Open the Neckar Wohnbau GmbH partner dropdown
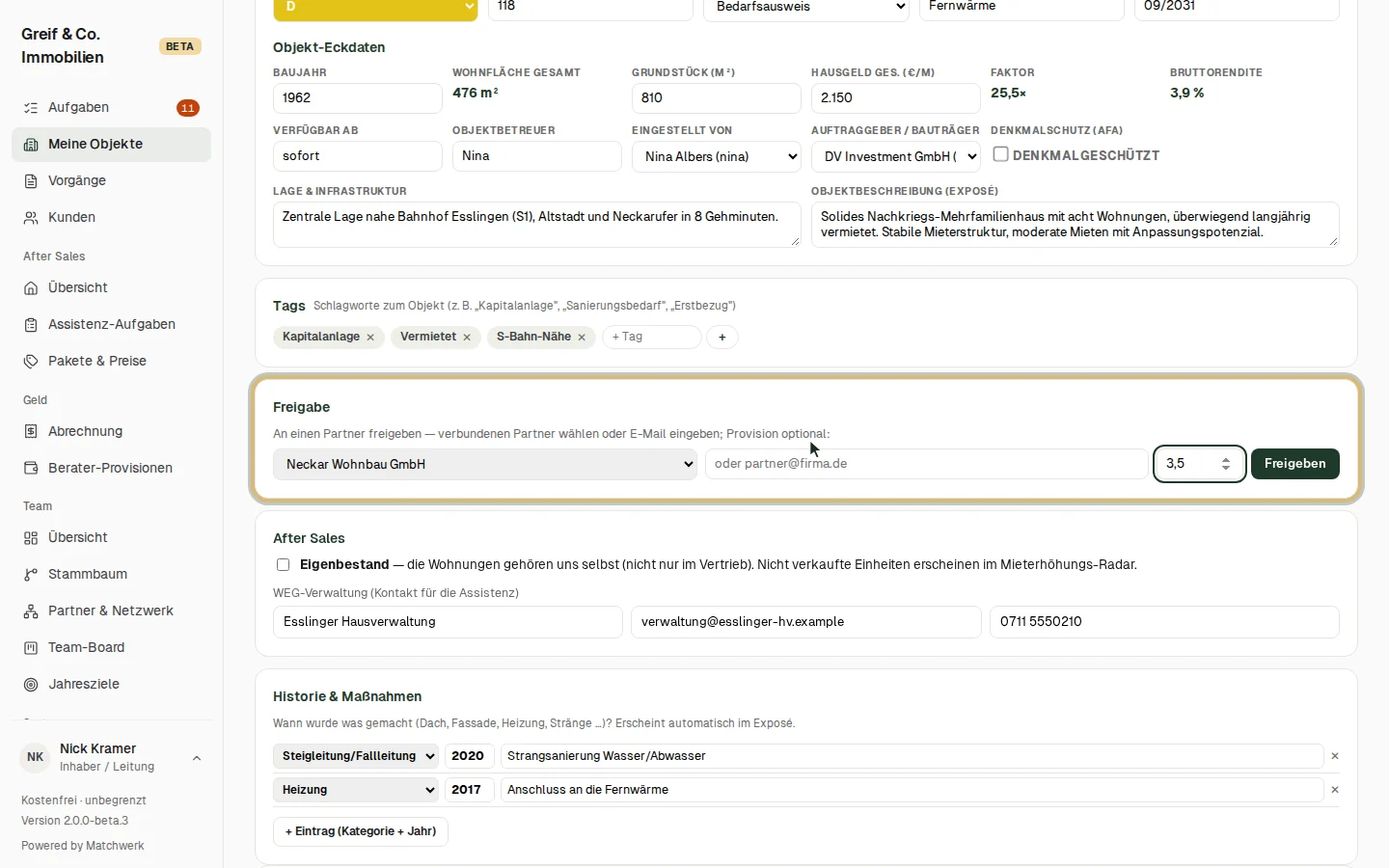This screenshot has height=868, width=1389. 485,464
